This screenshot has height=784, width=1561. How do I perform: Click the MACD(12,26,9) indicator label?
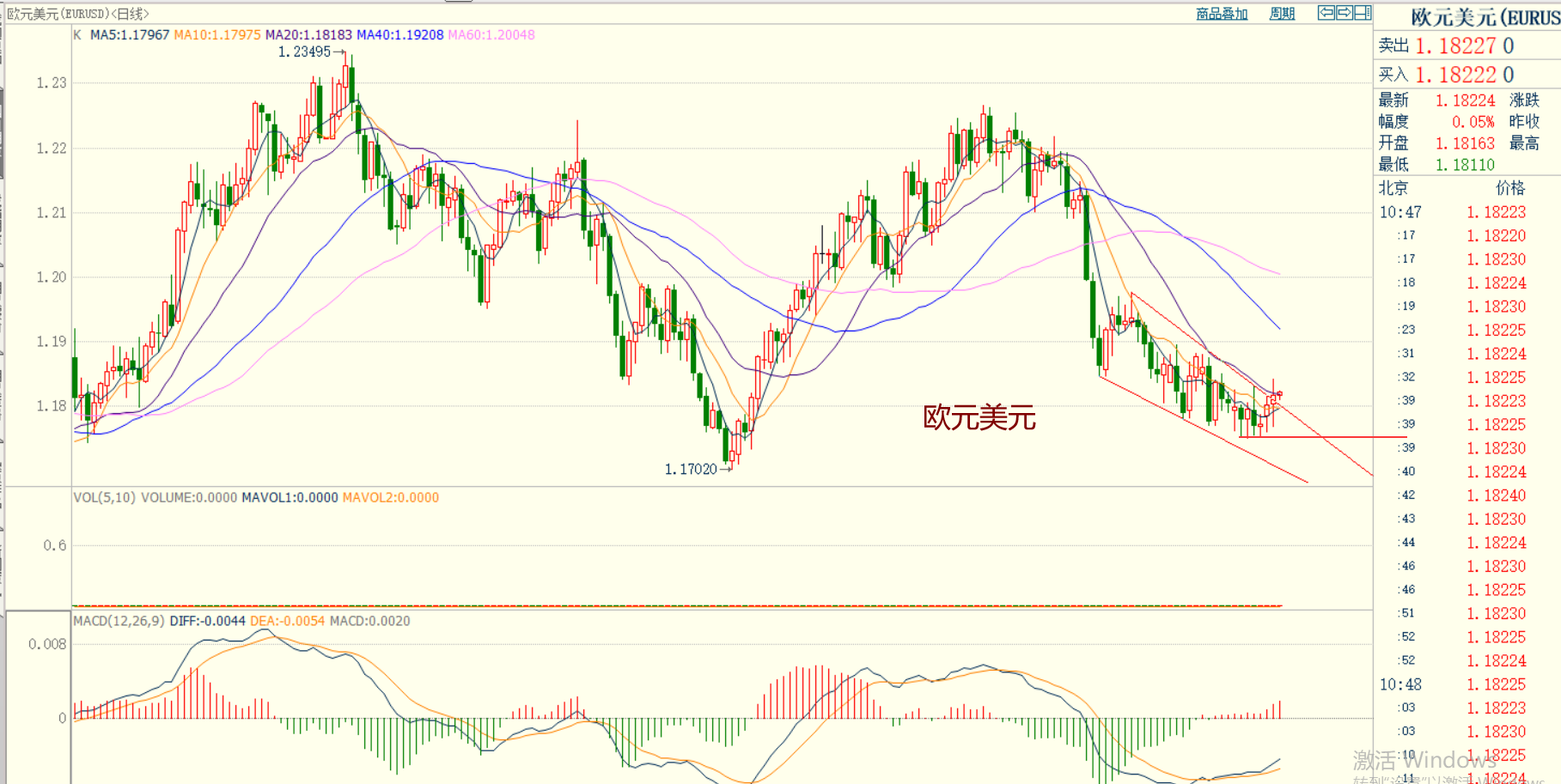tap(119, 621)
